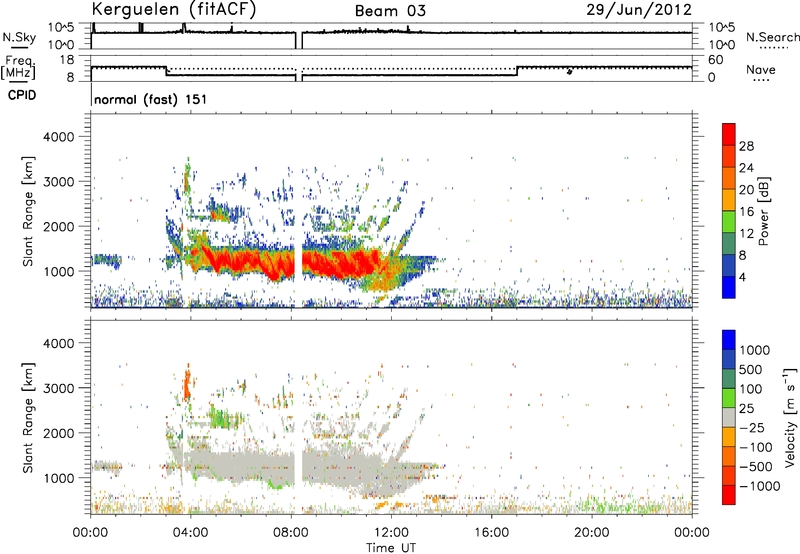Pick the gray −25 to 25 velocity color segment
Screen dimensions: 800x554
pos(729,418)
